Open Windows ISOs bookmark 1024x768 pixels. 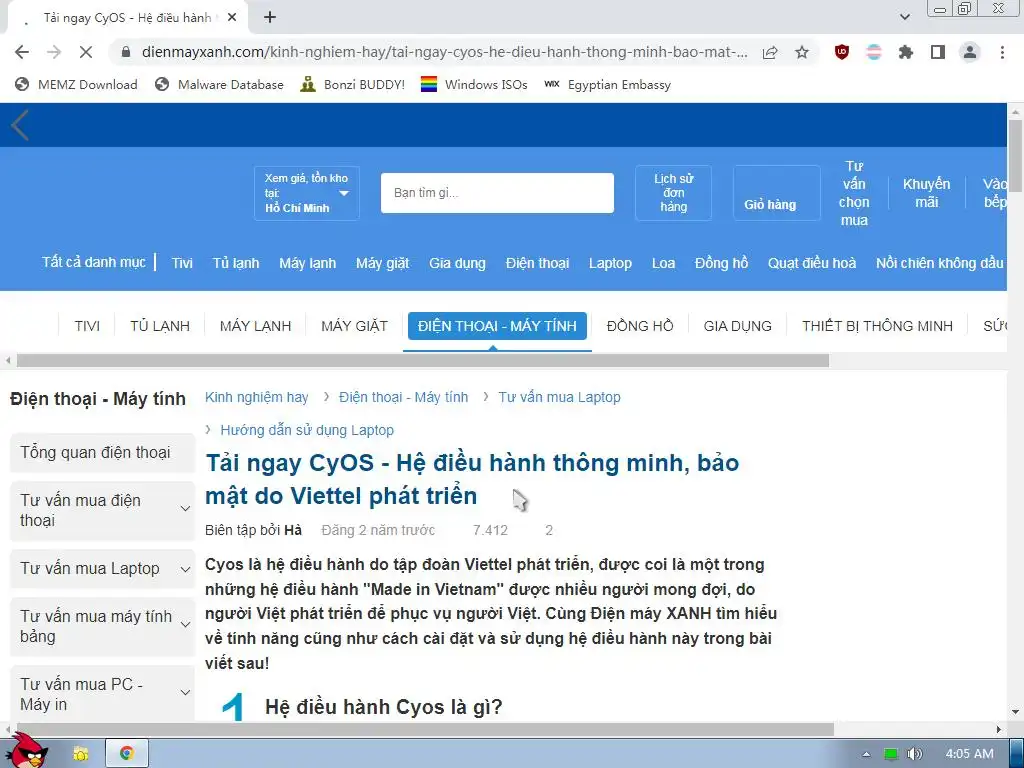point(474,84)
